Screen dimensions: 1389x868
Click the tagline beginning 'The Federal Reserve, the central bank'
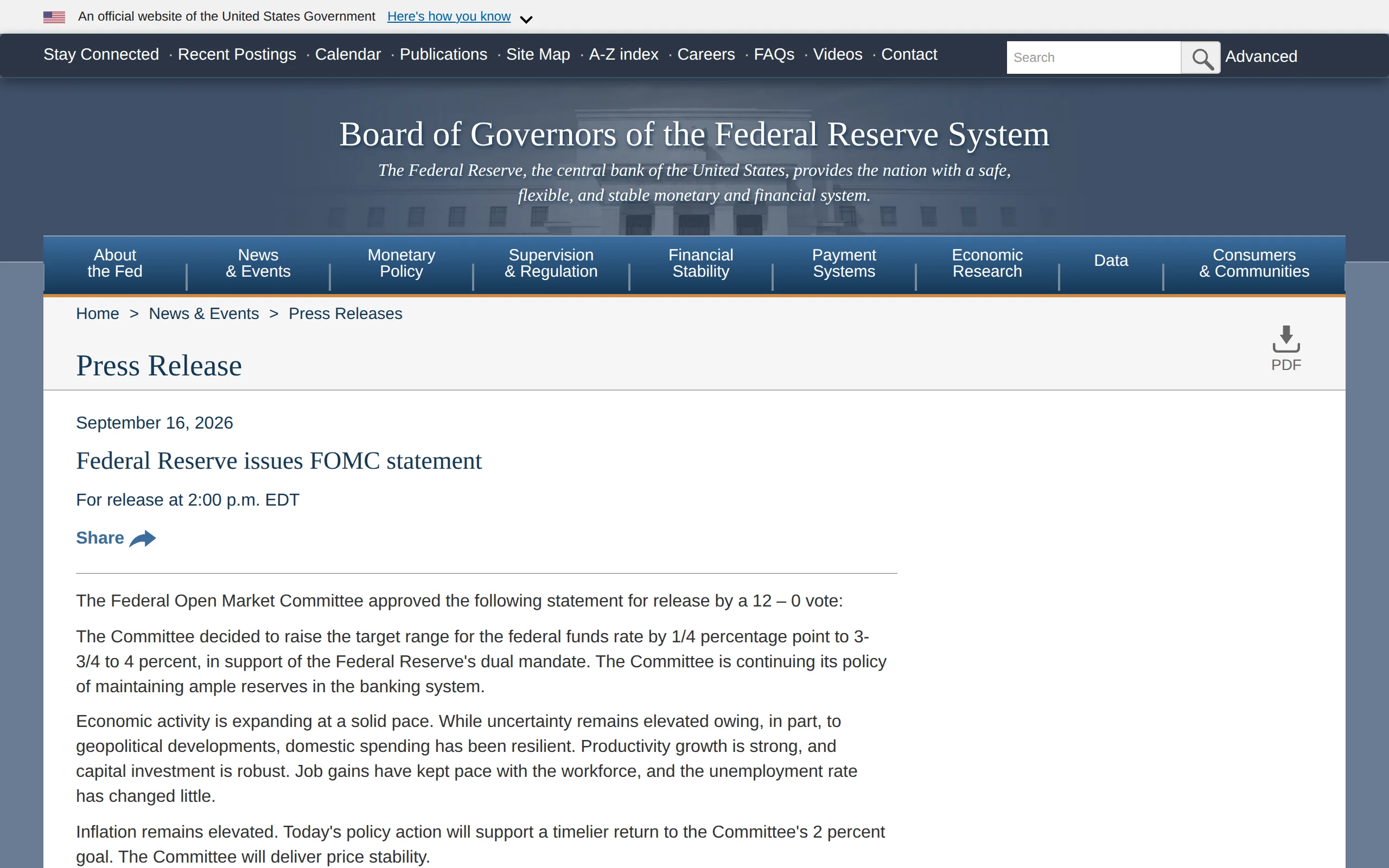pyautogui.click(x=694, y=183)
